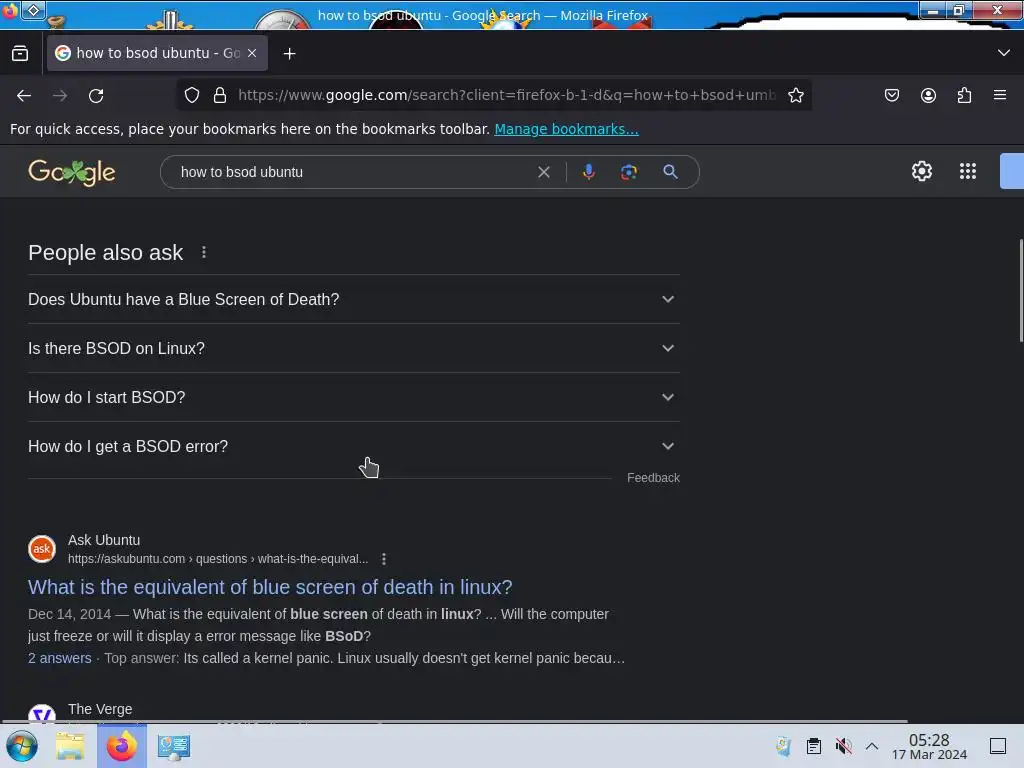
Task: View site security padlock information
Action: coord(220,95)
